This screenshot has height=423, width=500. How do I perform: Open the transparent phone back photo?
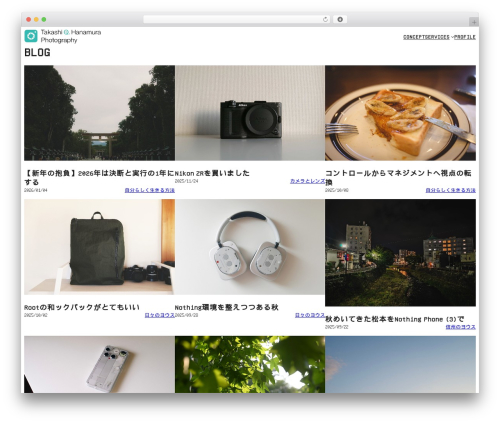[x=99, y=364]
